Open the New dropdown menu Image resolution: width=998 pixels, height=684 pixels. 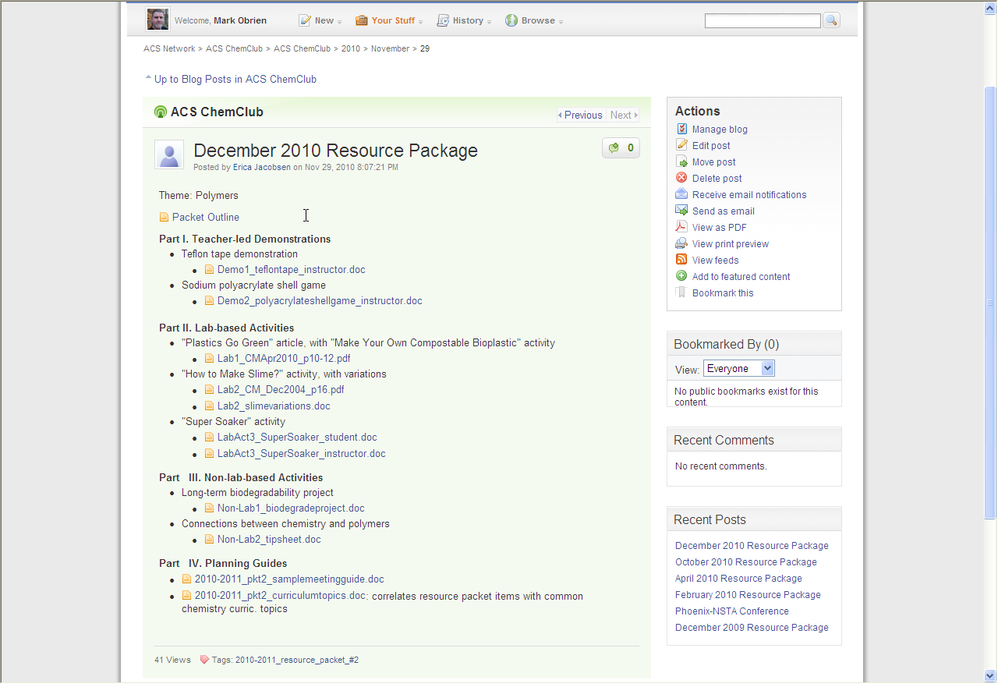coord(320,21)
